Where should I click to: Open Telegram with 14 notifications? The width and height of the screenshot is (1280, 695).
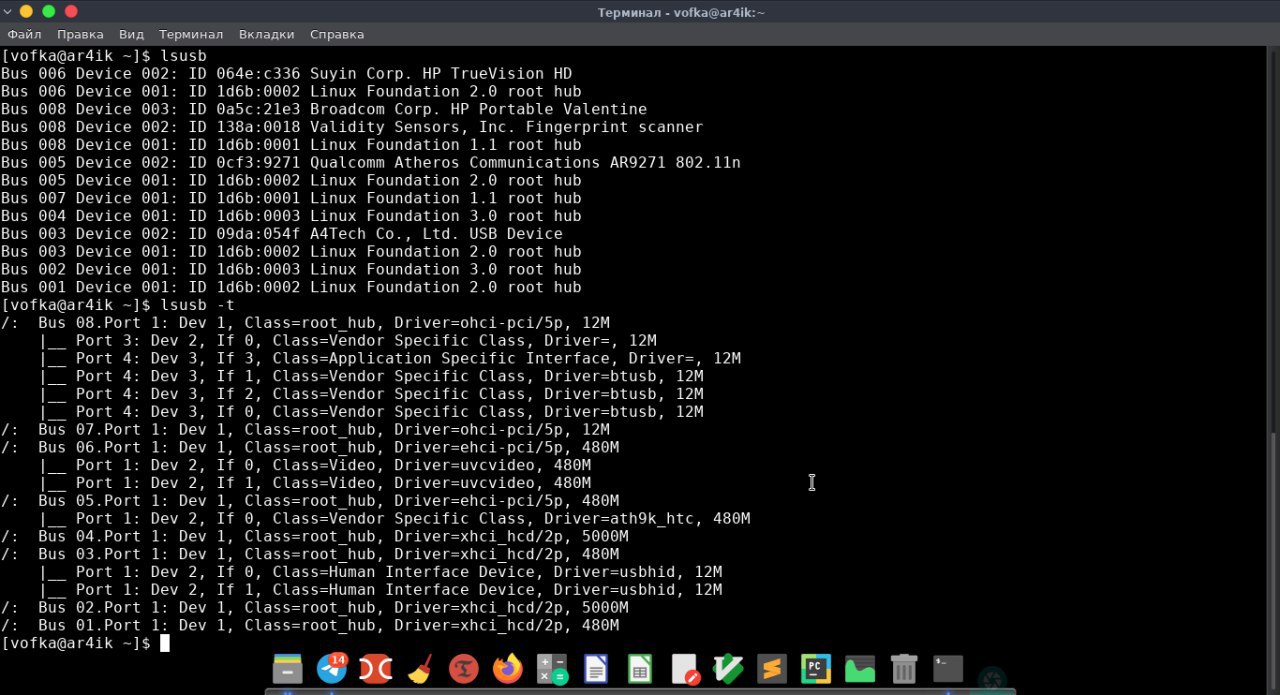pos(332,668)
